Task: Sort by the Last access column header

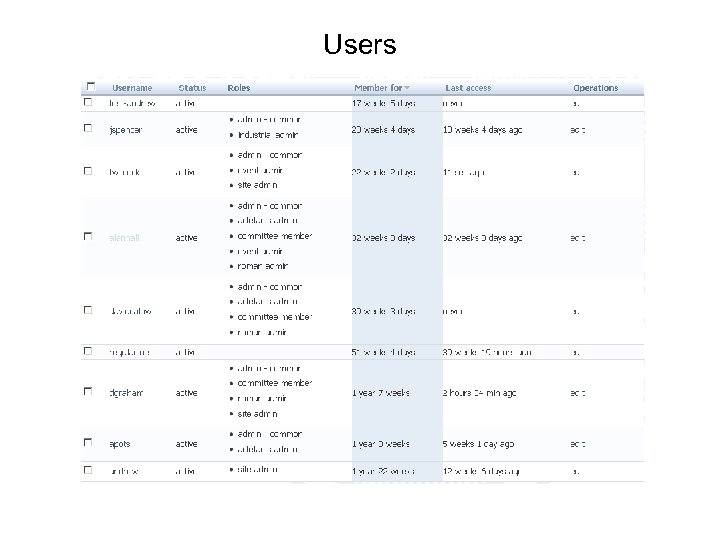Action: (x=468, y=87)
